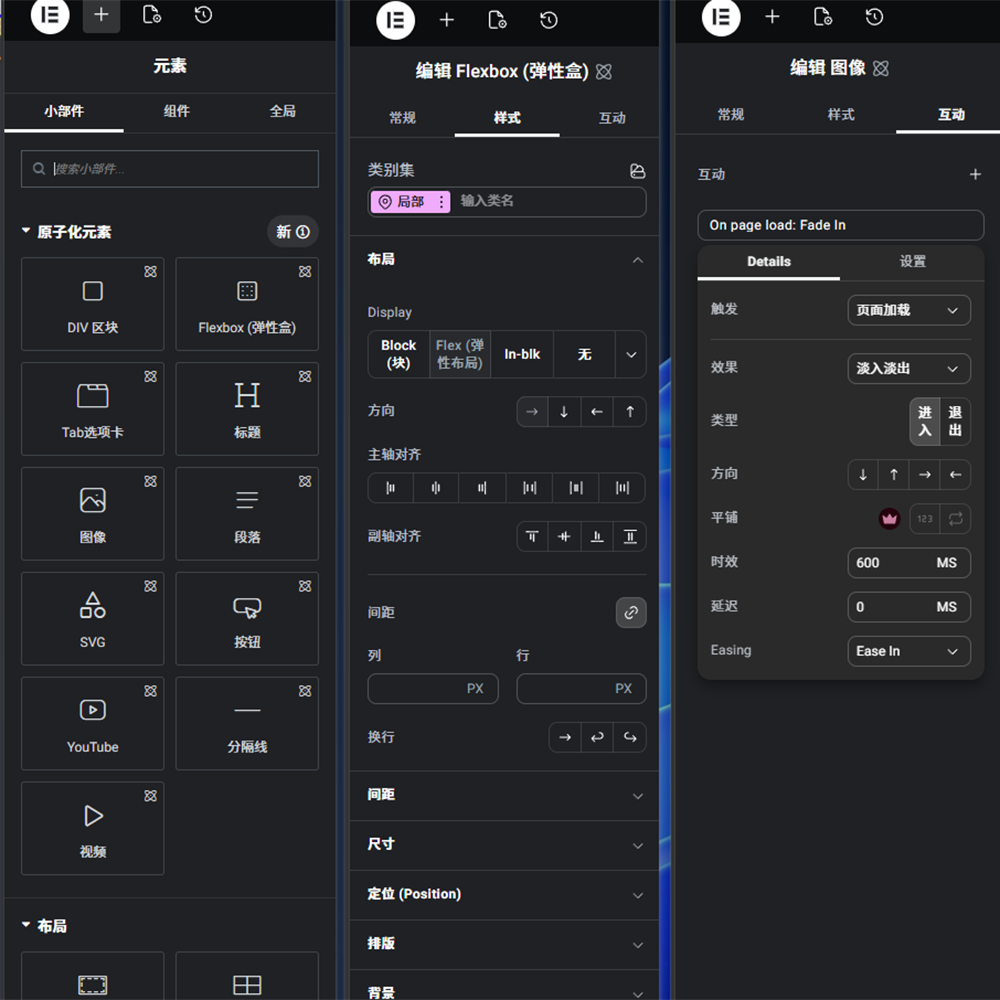This screenshot has height=1000, width=1000.
Task: Select the 视频 (Video) widget
Action: click(x=92, y=828)
